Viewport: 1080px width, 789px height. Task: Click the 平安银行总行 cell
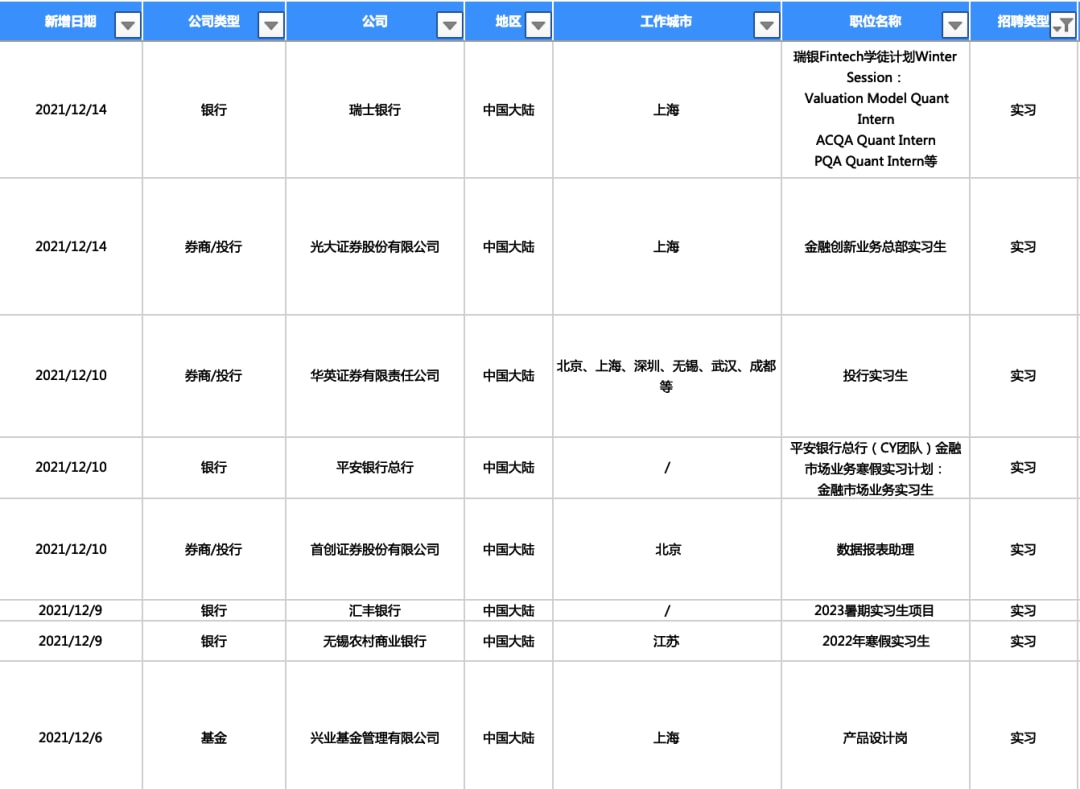375,467
